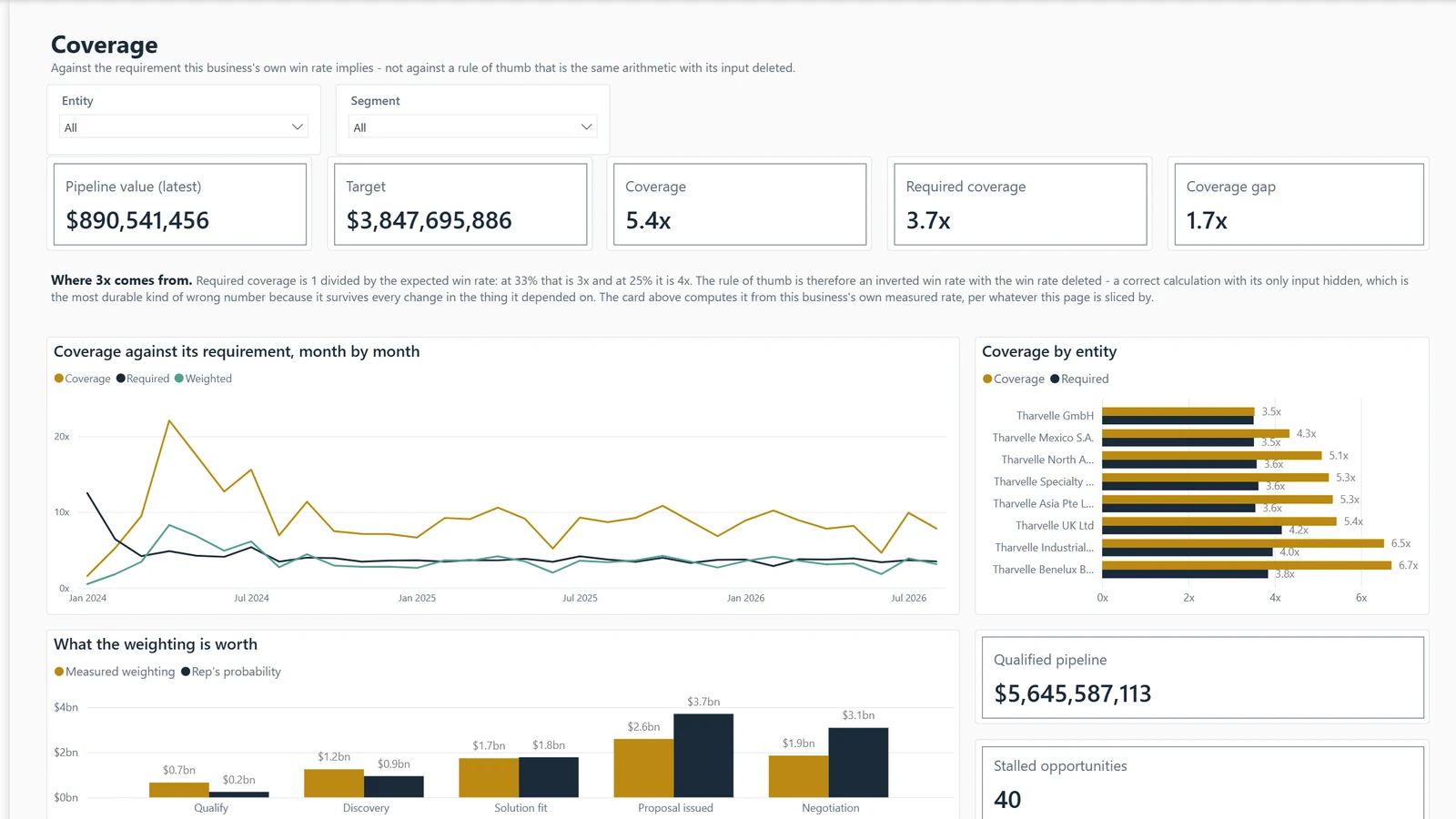1456x819 pixels.
Task: Click the Rep's probability legend swatch
Action: pos(186,672)
